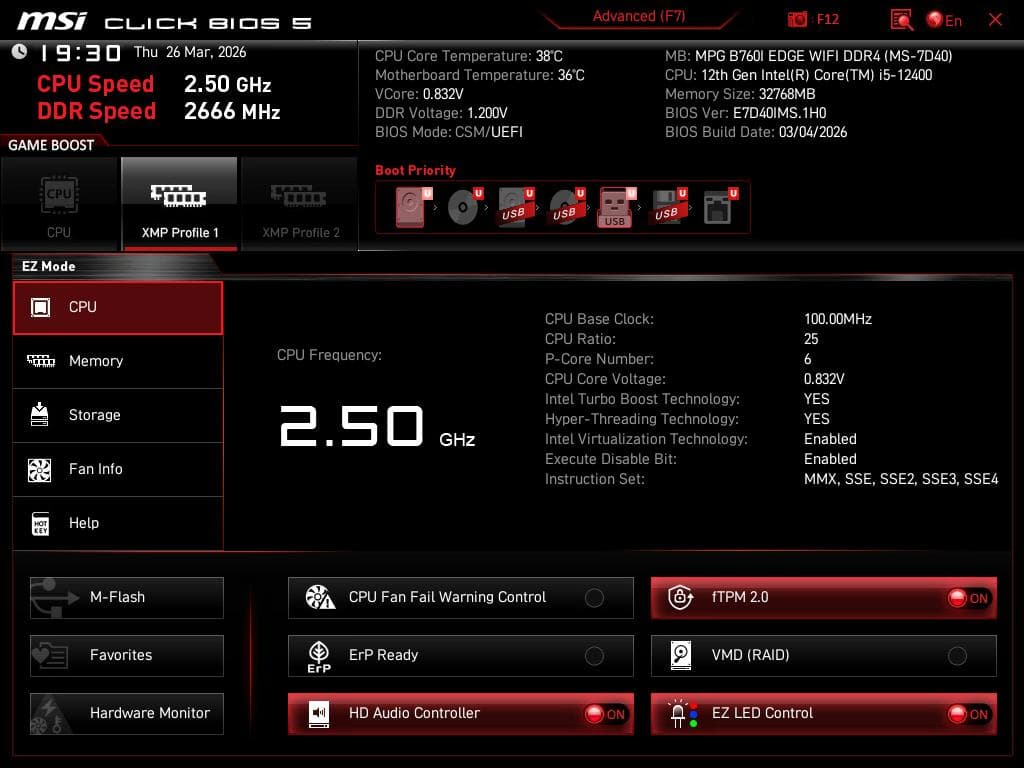The image size is (1024, 768).
Task: Open the Help section
Action: click(x=118, y=523)
